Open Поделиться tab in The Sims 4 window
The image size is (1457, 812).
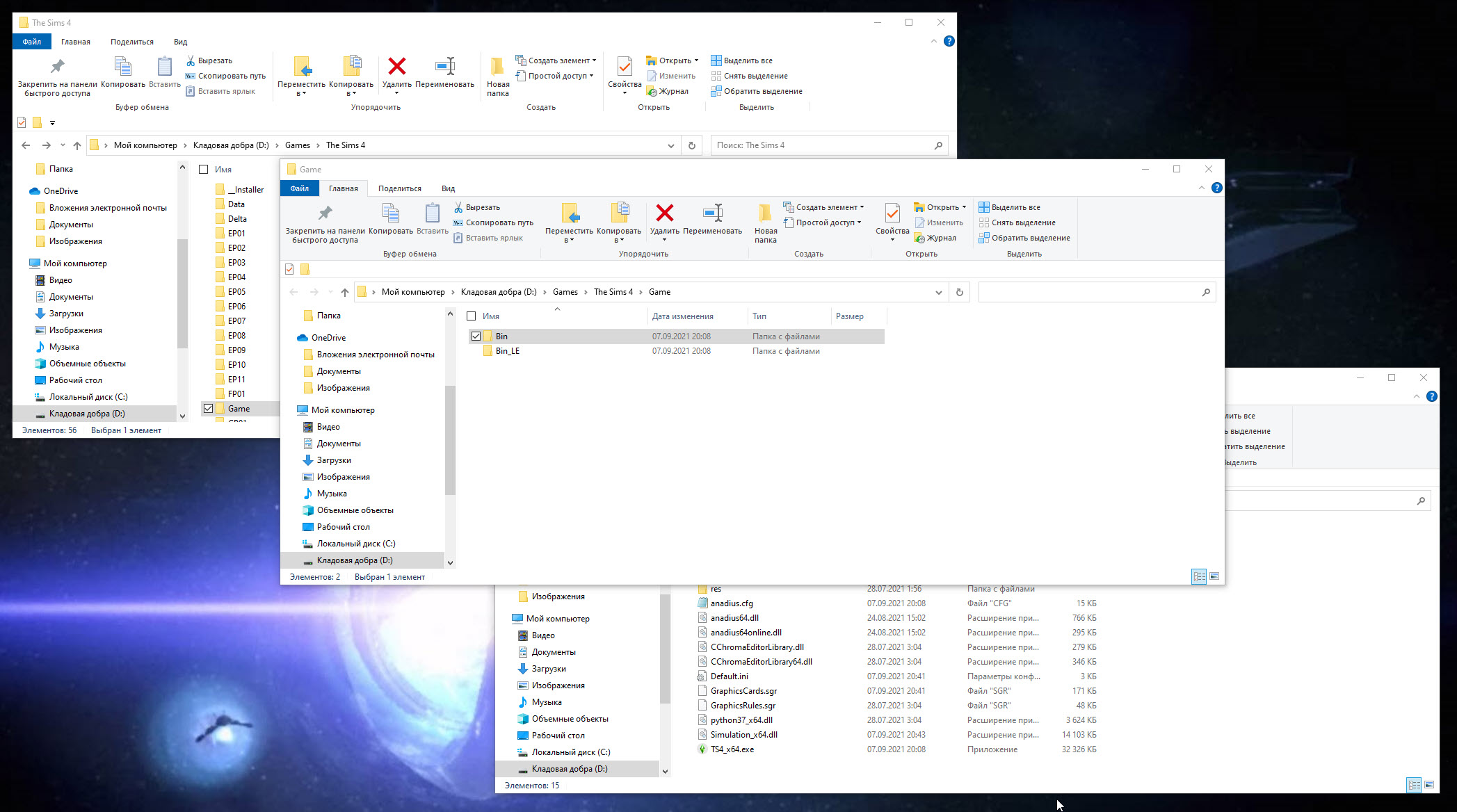coord(132,42)
